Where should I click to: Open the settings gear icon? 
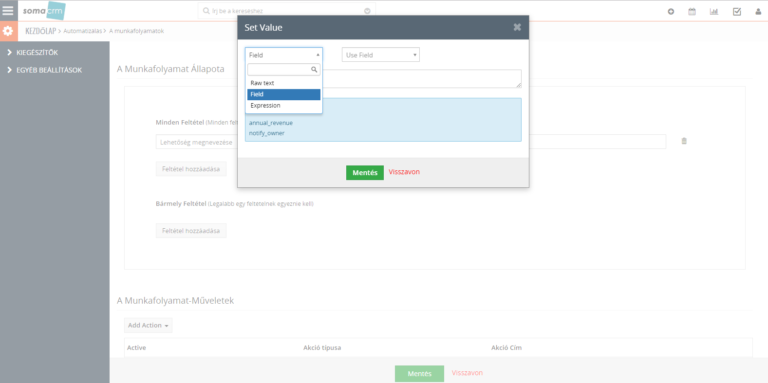(8, 31)
